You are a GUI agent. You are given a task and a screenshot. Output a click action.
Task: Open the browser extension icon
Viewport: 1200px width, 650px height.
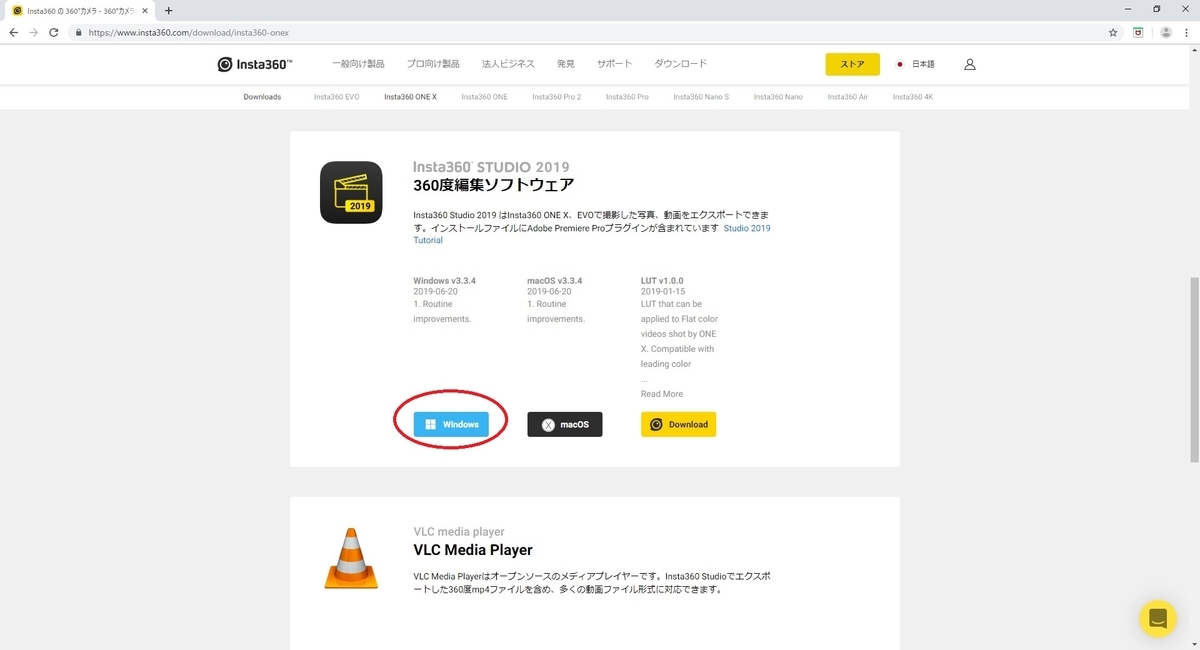pos(1138,32)
